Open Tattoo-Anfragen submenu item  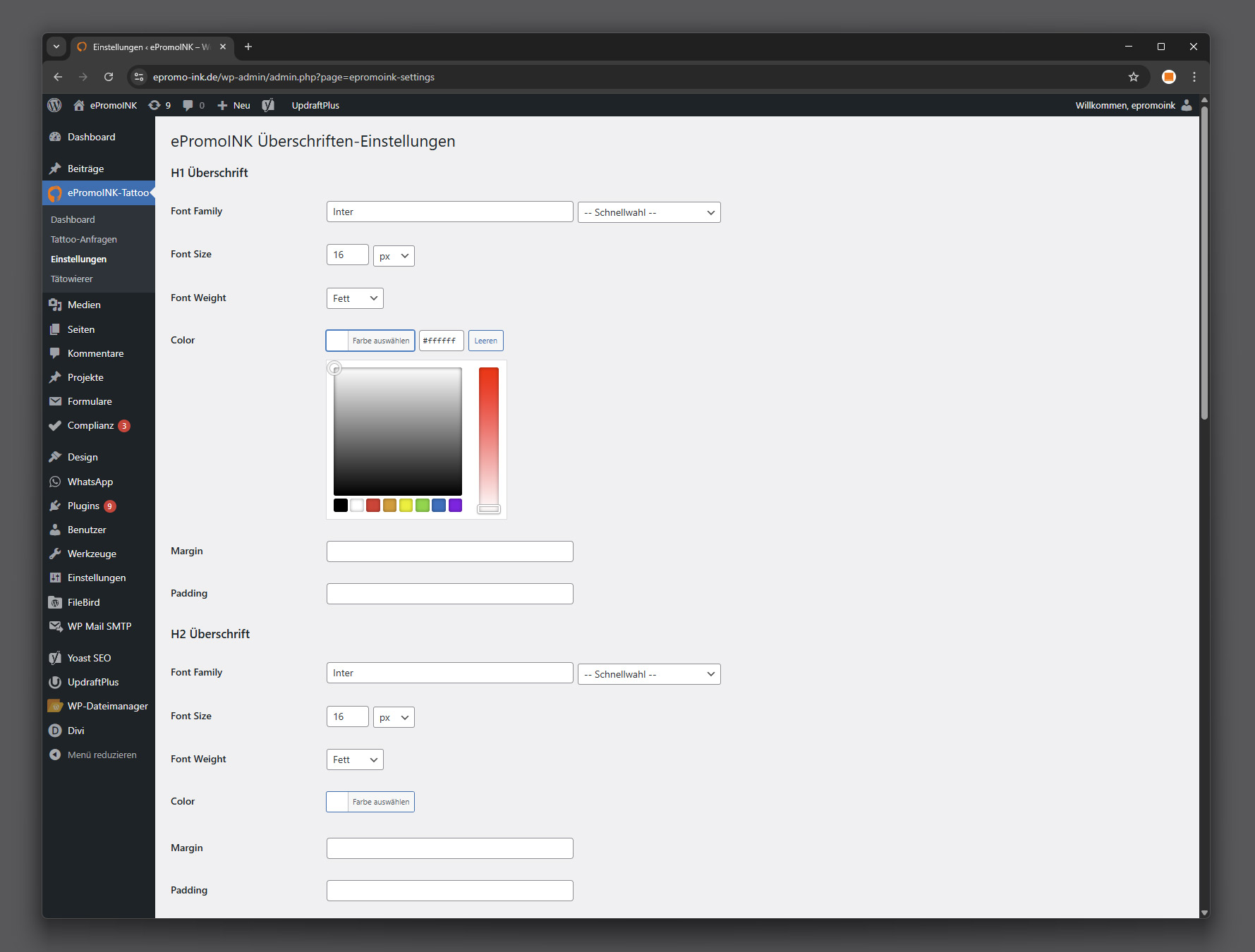click(84, 240)
